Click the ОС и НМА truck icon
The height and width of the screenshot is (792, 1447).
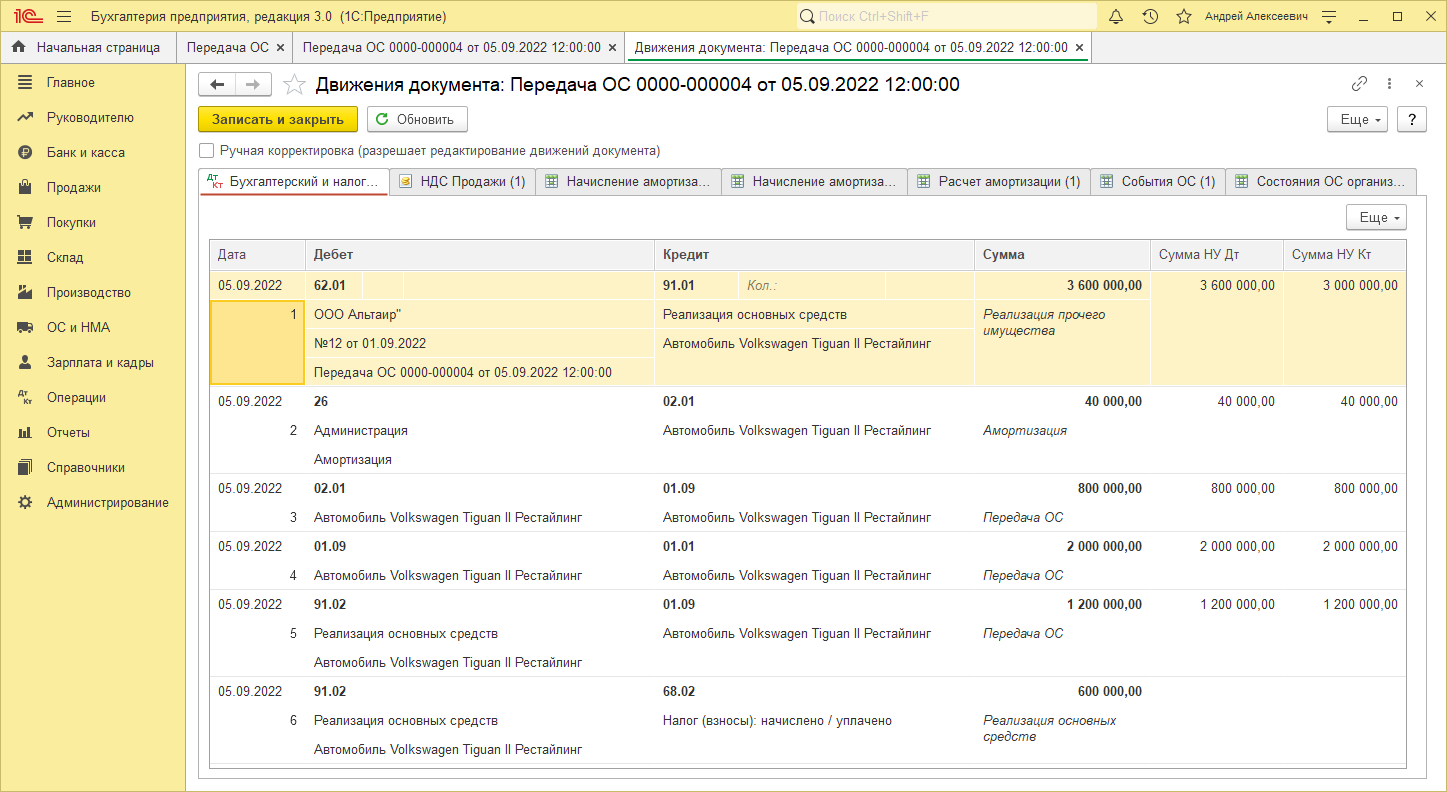point(26,327)
